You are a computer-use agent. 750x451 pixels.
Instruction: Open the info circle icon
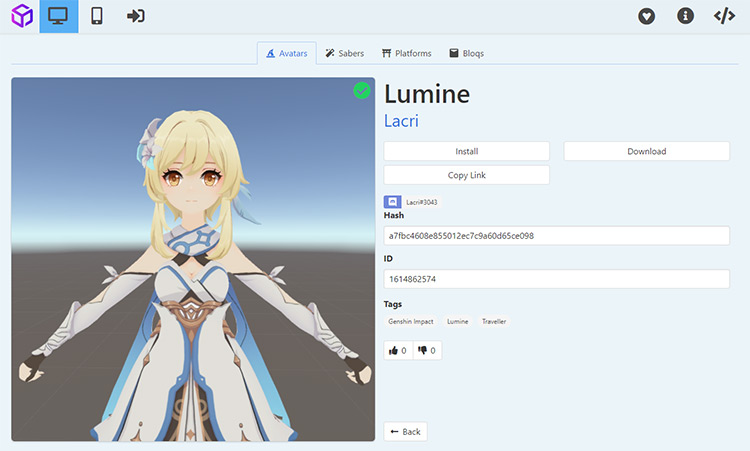click(685, 16)
